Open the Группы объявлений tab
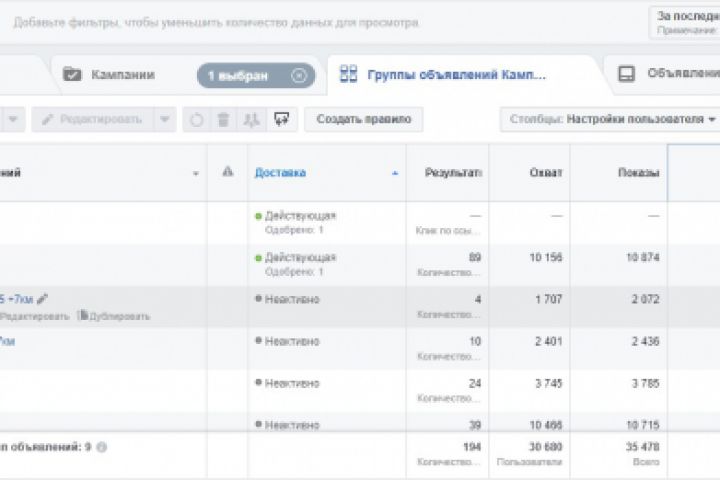This screenshot has width=720, height=480. click(x=457, y=75)
